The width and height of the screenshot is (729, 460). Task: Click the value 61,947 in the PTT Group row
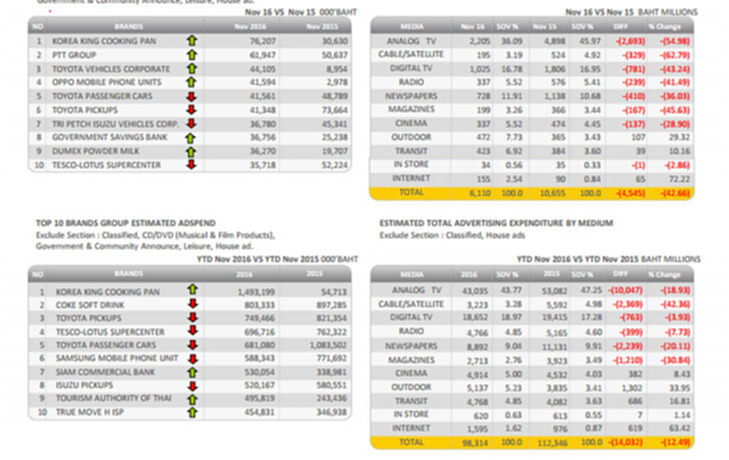263,55
